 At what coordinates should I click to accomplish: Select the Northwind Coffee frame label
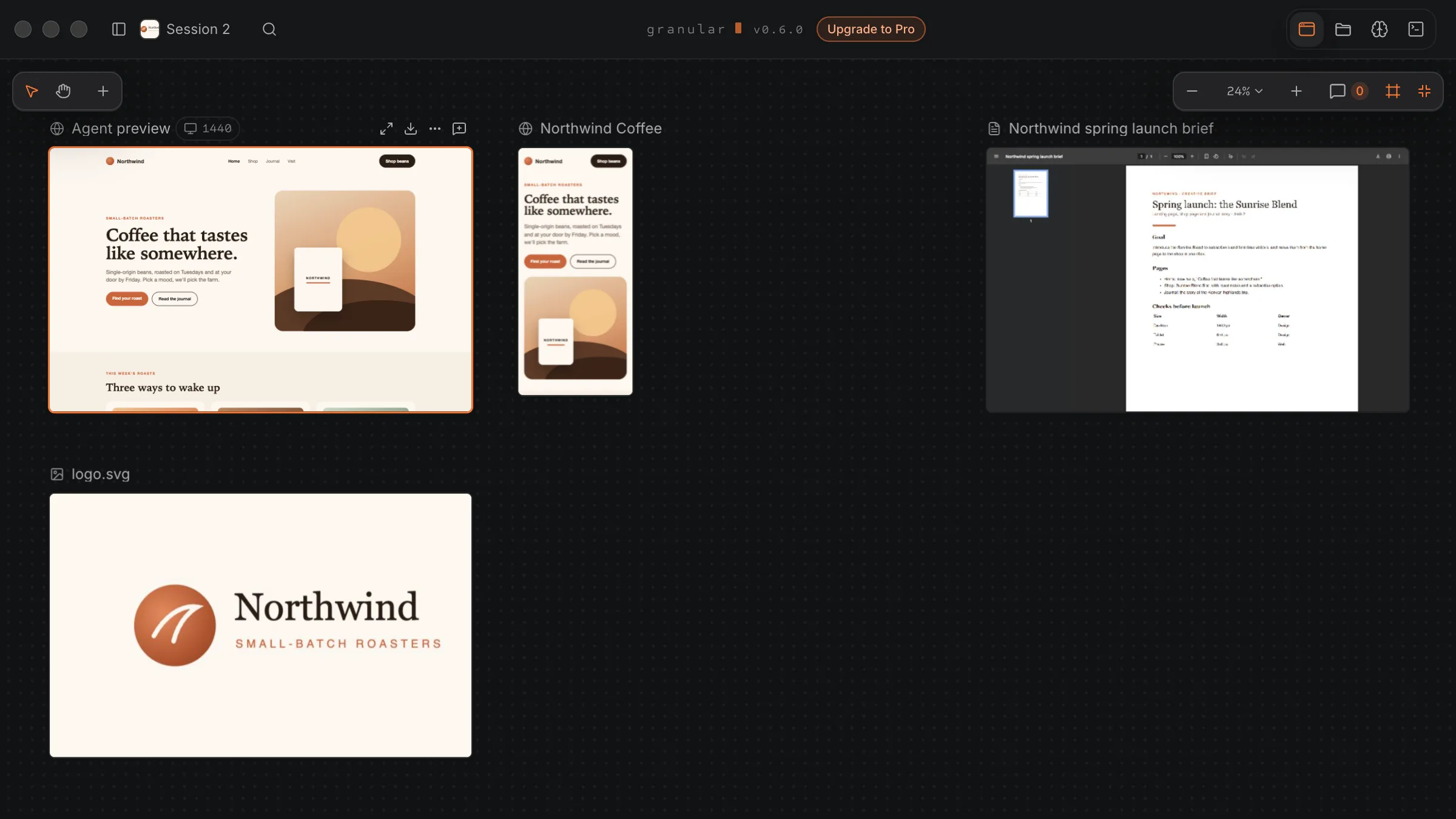click(x=601, y=129)
